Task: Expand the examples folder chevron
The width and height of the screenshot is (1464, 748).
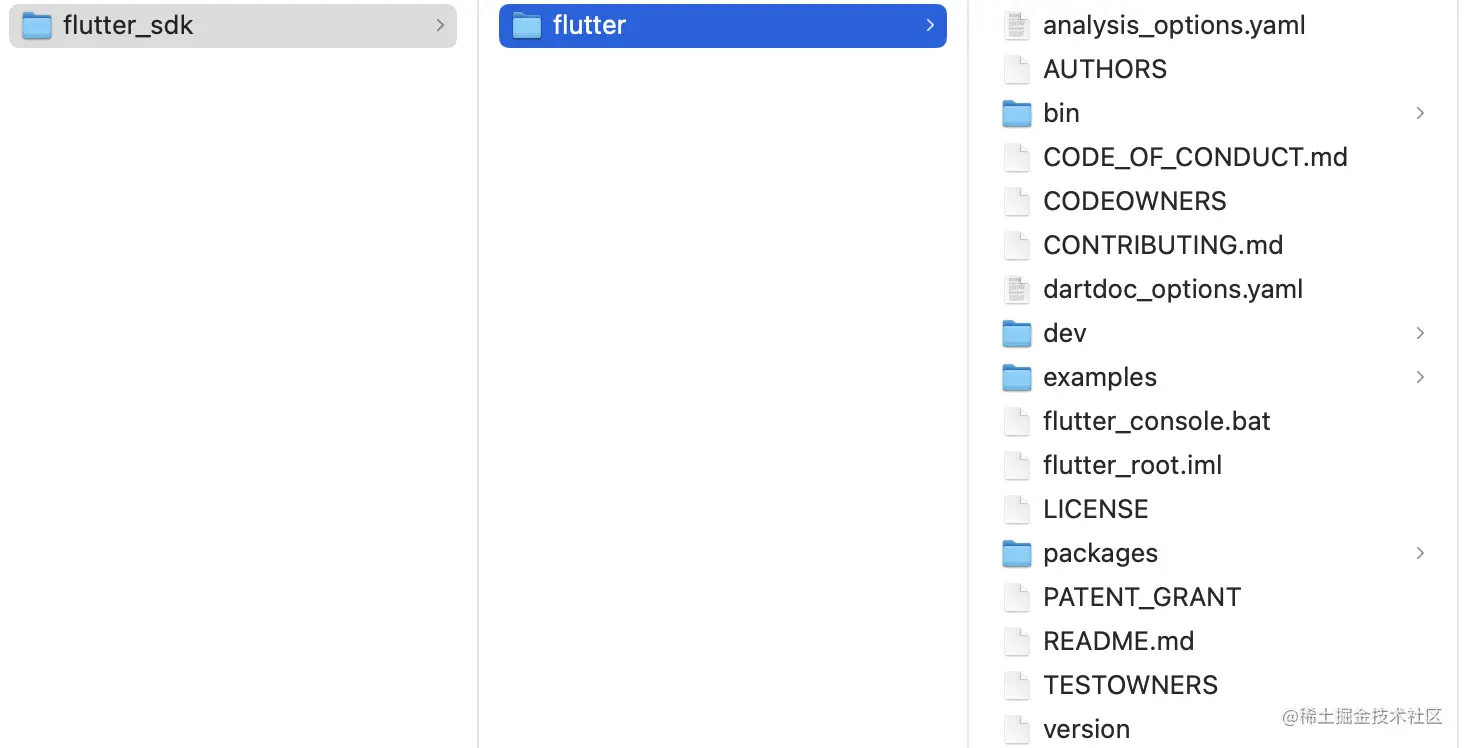Action: 1420,378
